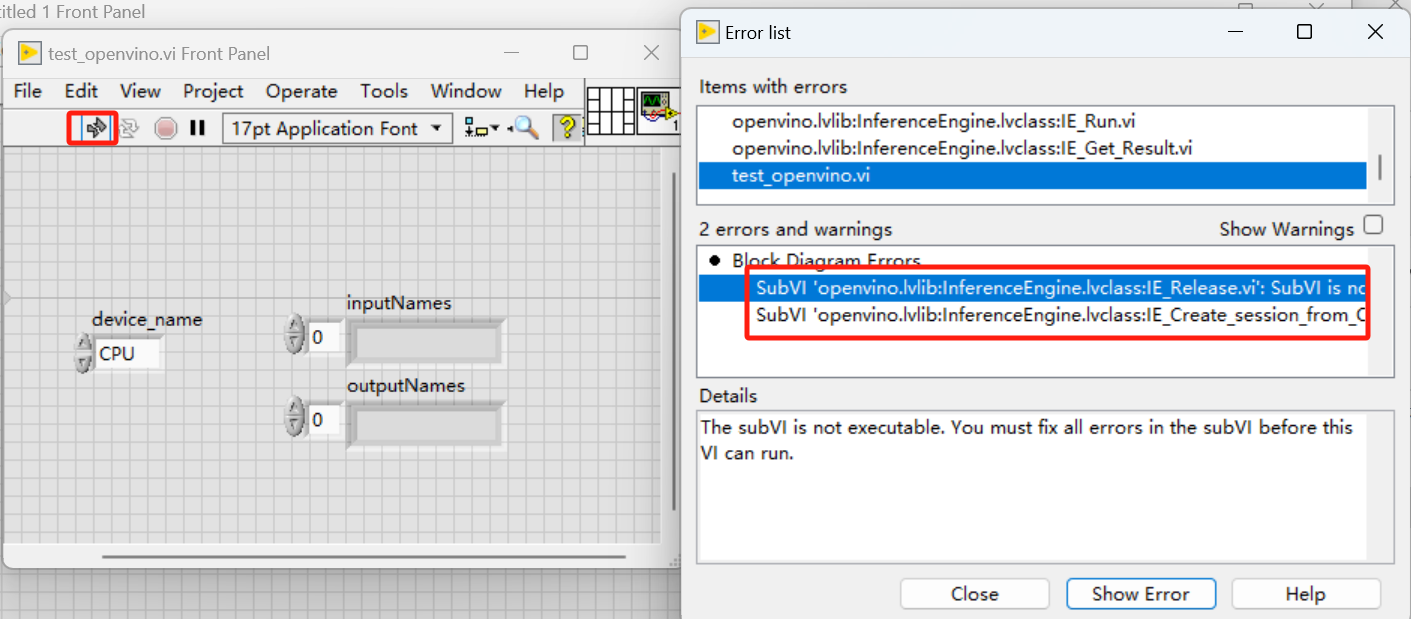Open the Operate menu
The image size is (1411, 619).
click(301, 91)
